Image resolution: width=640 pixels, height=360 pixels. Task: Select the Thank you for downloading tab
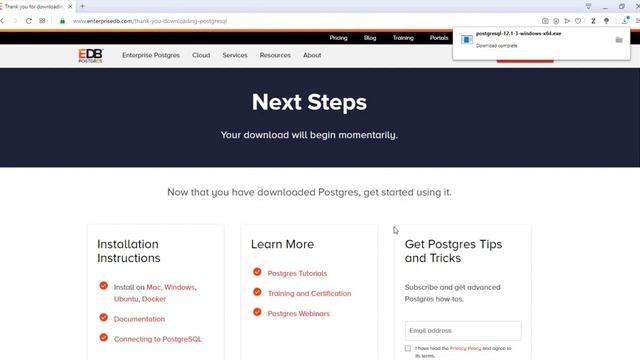coord(34,7)
